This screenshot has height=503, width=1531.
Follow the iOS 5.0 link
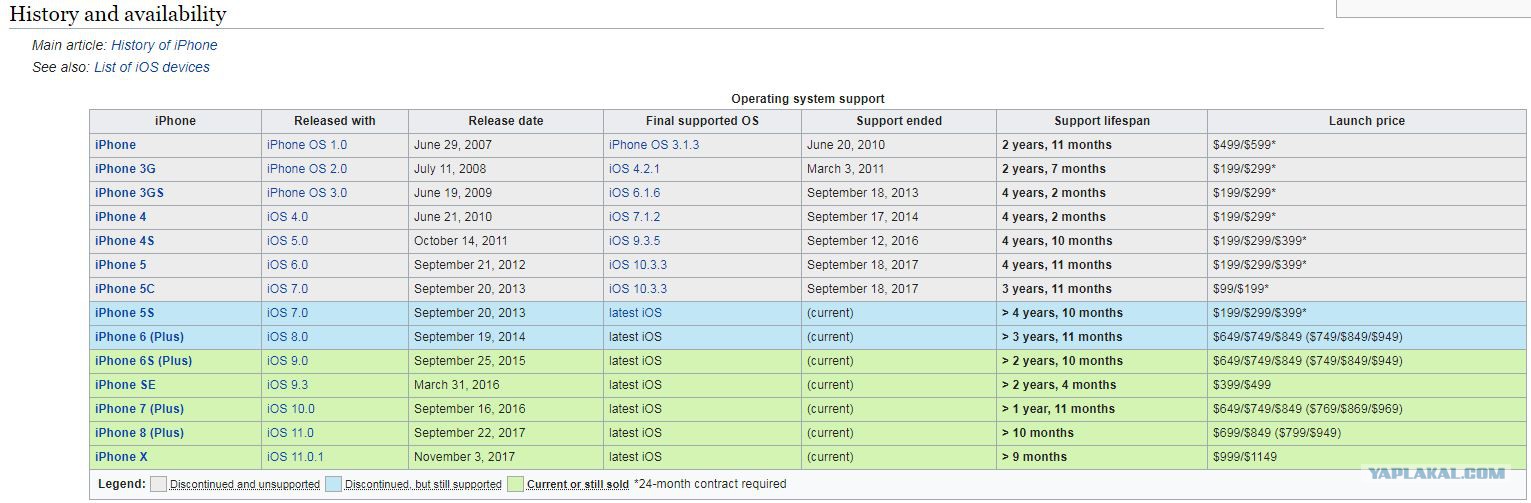tap(288, 241)
